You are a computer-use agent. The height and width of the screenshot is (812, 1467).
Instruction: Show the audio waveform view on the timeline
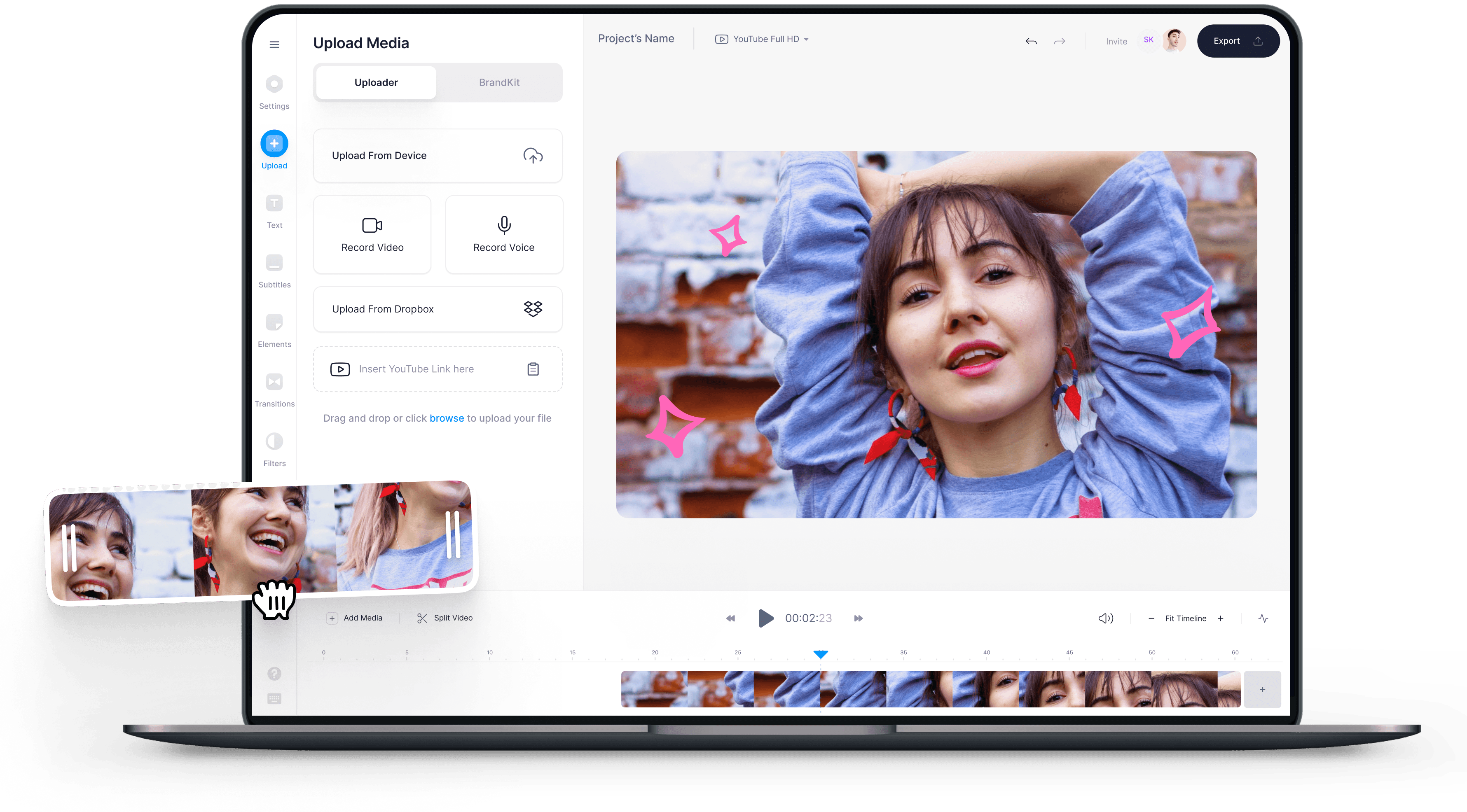(1263, 618)
